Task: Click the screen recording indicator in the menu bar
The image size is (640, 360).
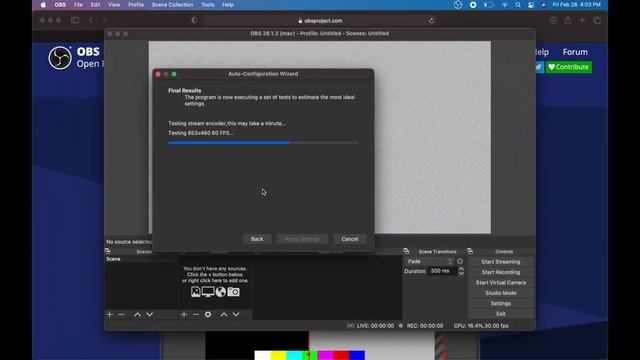Action: (x=473, y=5)
